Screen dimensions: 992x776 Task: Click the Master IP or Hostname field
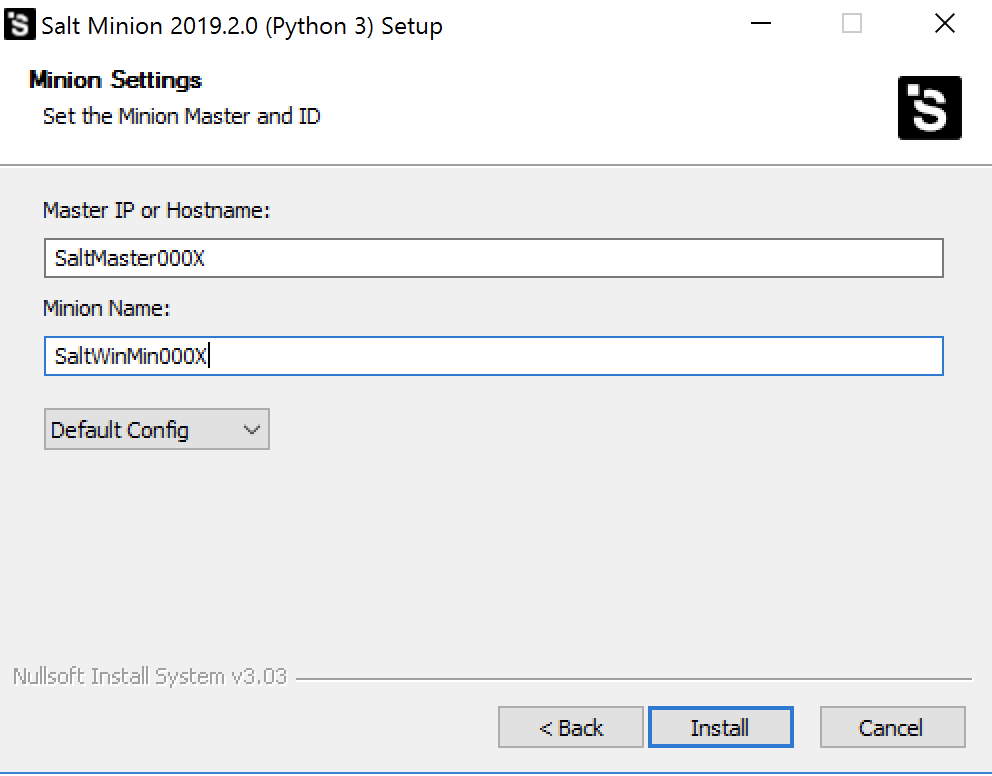coord(493,258)
